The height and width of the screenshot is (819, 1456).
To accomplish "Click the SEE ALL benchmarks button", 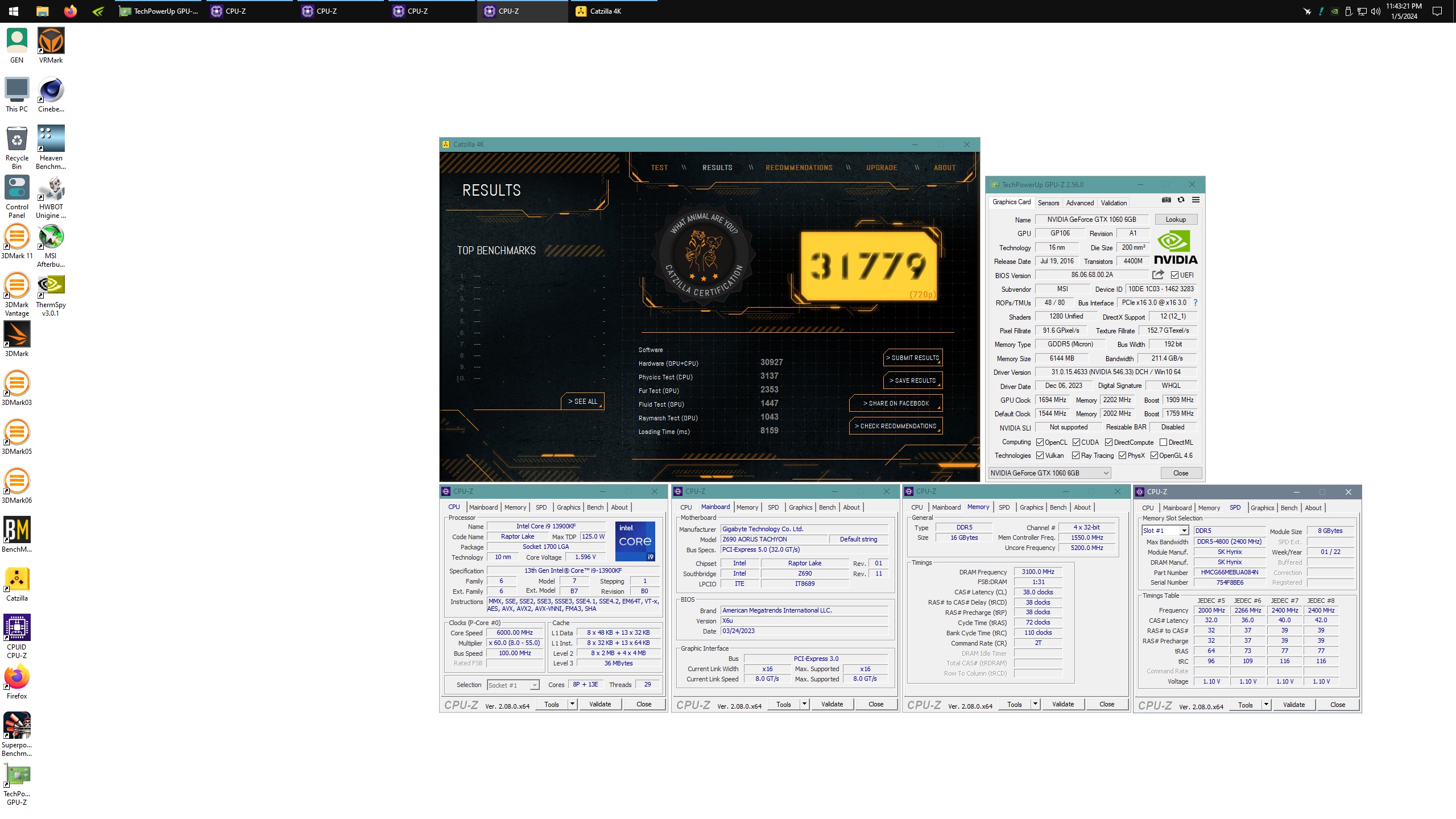I will coord(582,402).
